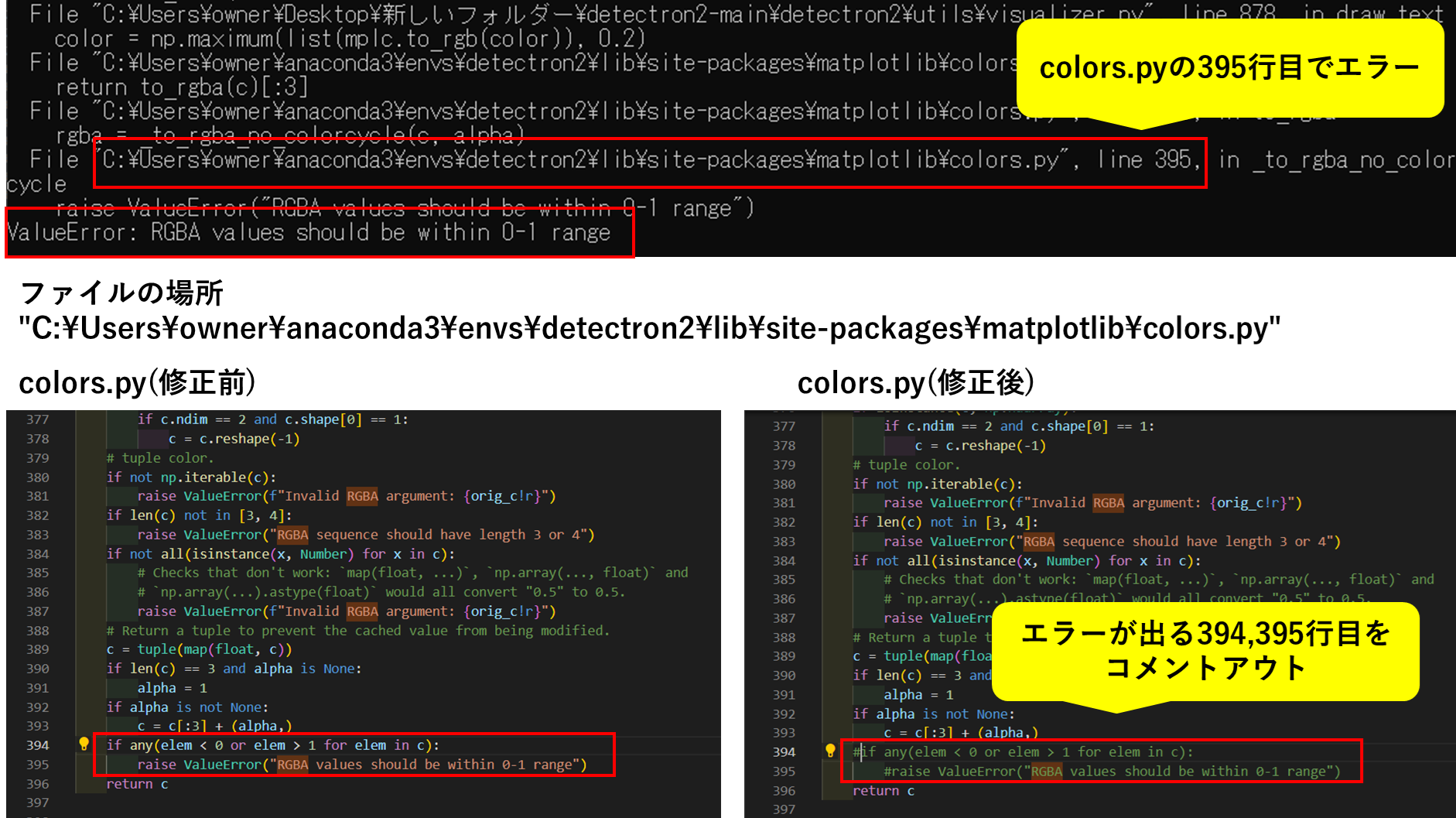
Task: Click 'alpha = 1' on line 391 in left editor
Action: [x=172, y=688]
